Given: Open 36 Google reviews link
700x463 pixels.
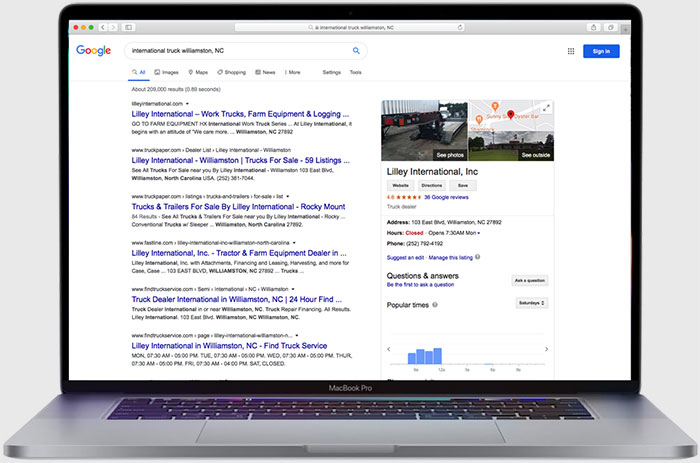Looking at the screenshot, I should (x=446, y=197).
